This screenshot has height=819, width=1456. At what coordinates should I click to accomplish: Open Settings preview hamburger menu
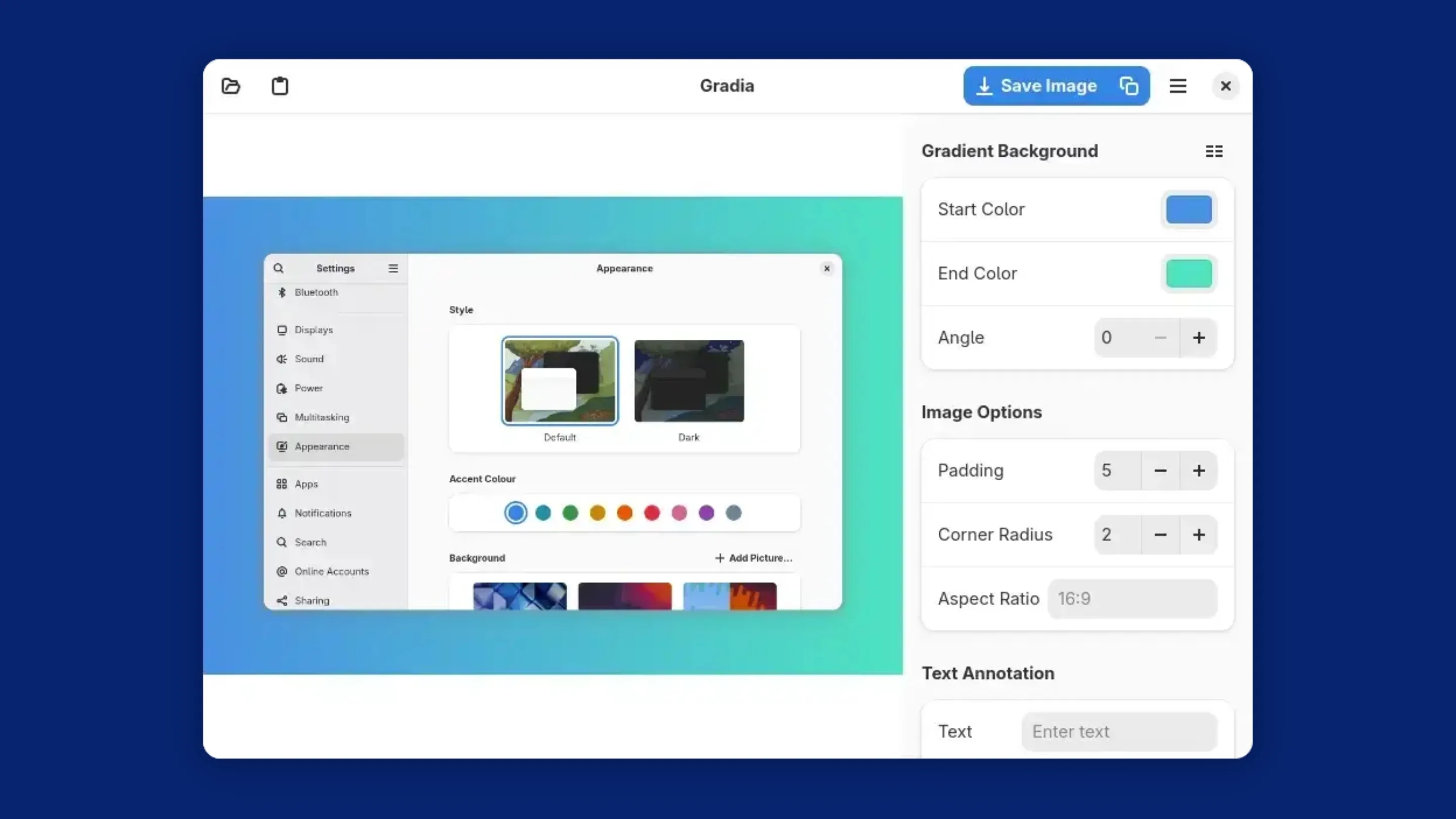pos(393,268)
